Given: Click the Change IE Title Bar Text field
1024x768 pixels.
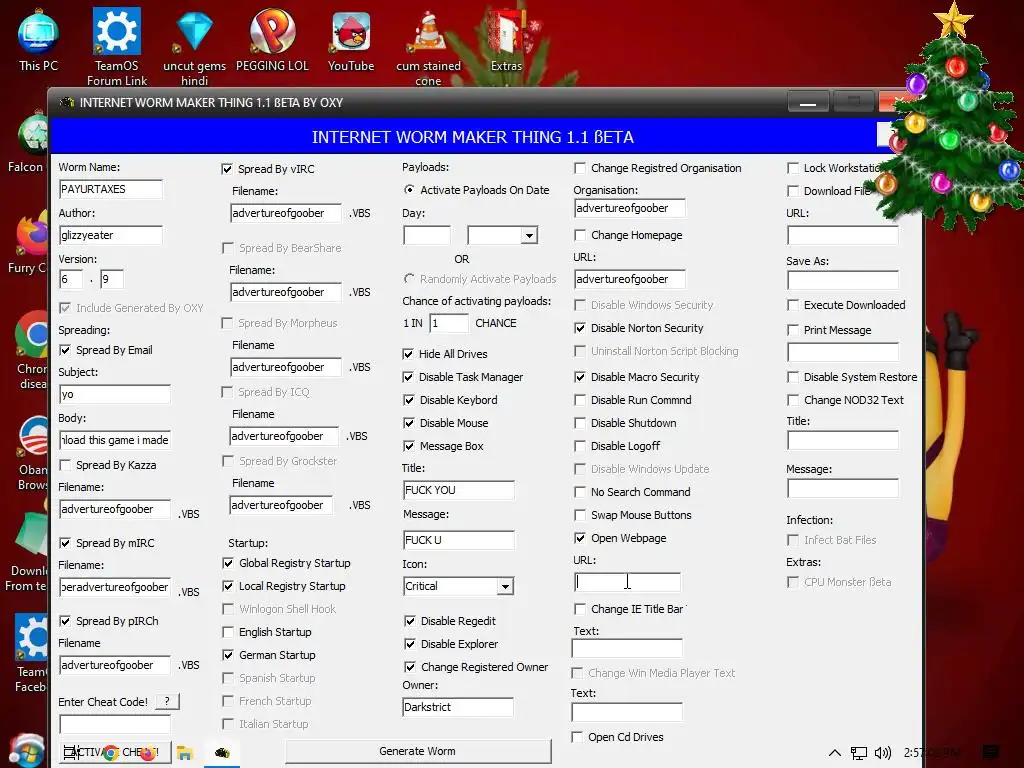Looking at the screenshot, I should coord(627,648).
